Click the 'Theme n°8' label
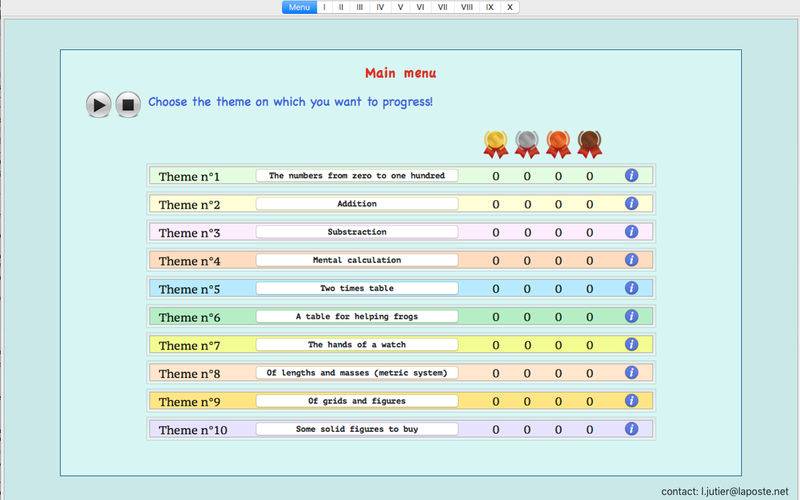 pos(189,373)
